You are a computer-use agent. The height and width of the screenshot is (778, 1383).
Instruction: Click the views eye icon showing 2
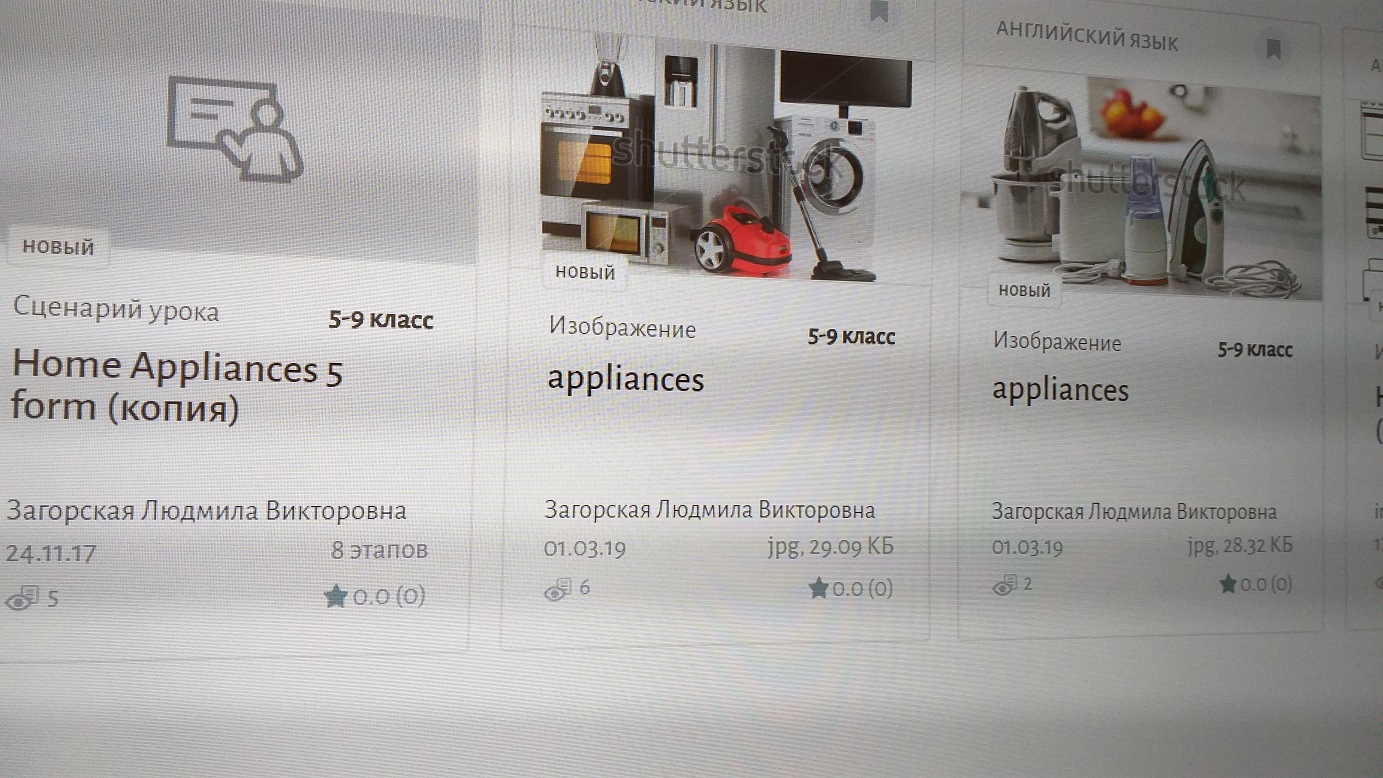click(1004, 585)
